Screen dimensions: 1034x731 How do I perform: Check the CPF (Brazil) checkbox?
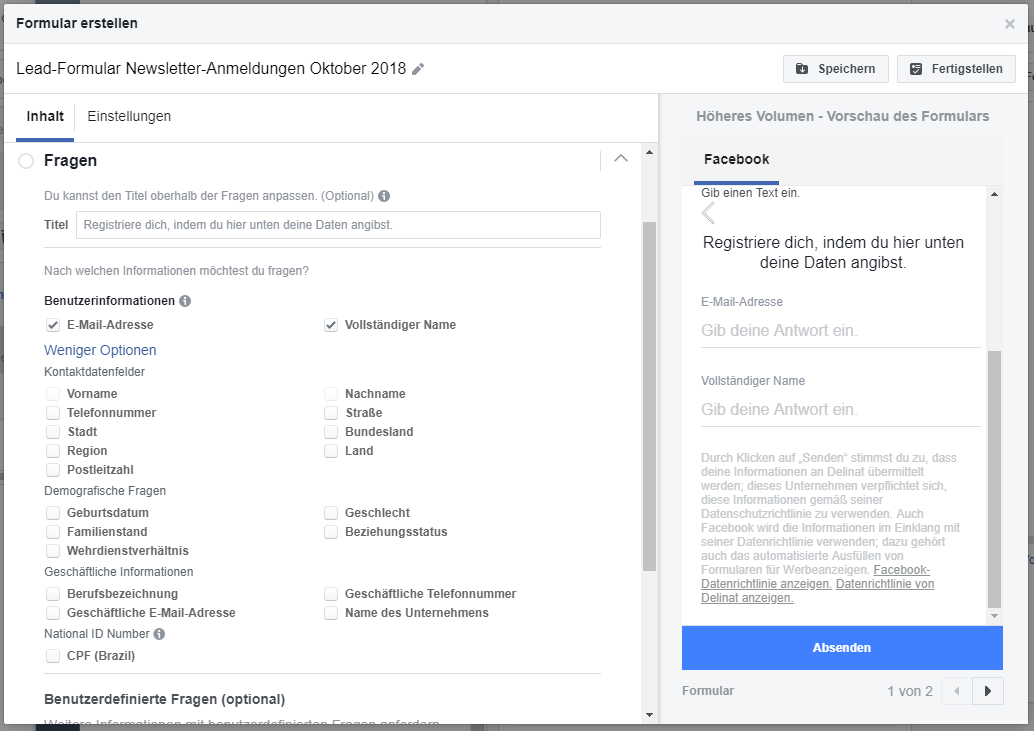click(53, 656)
